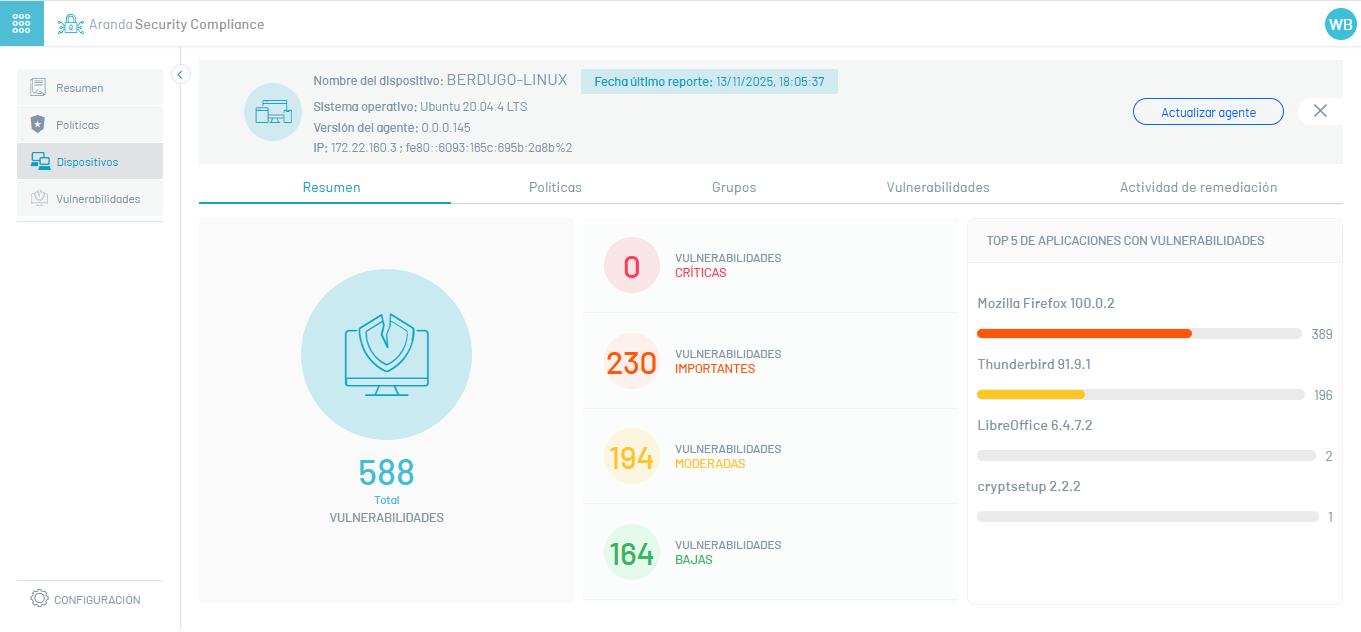This screenshot has width=1361, height=632.
Task: Click the Thunderbird 91.9.1 progress bar
Action: tap(1140, 395)
